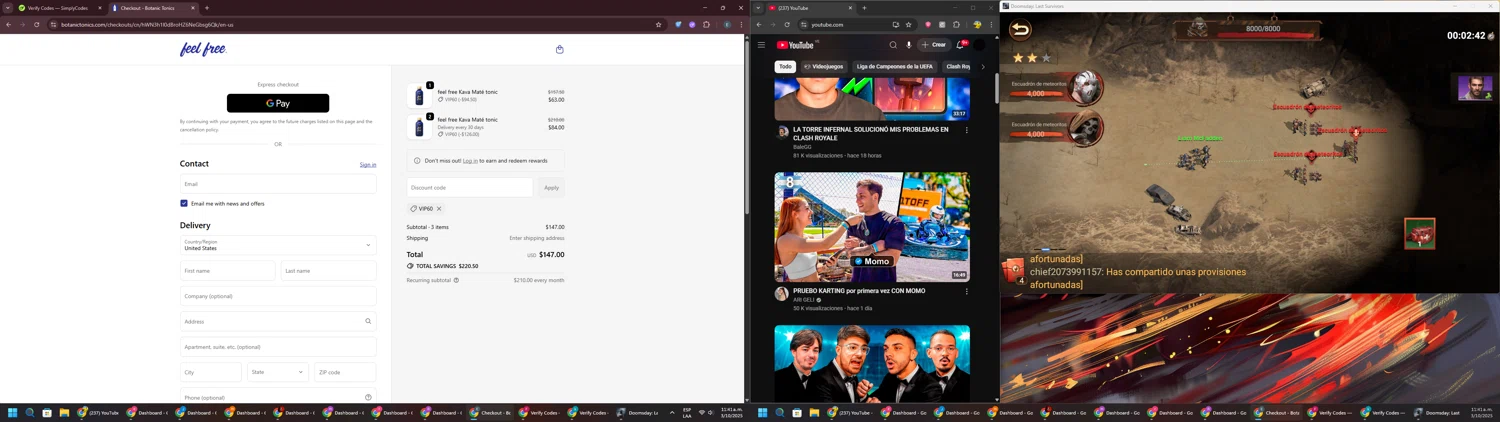Image resolution: width=1500 pixels, height=422 pixels.
Task: Select the Videojuegos filter chip
Action: coord(823,67)
